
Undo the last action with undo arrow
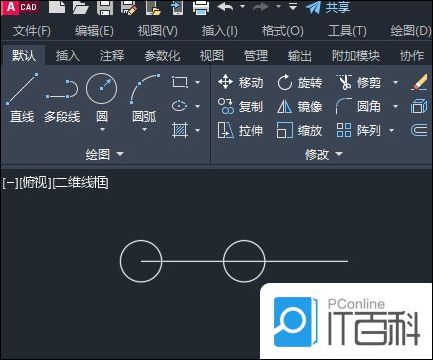pos(225,7)
